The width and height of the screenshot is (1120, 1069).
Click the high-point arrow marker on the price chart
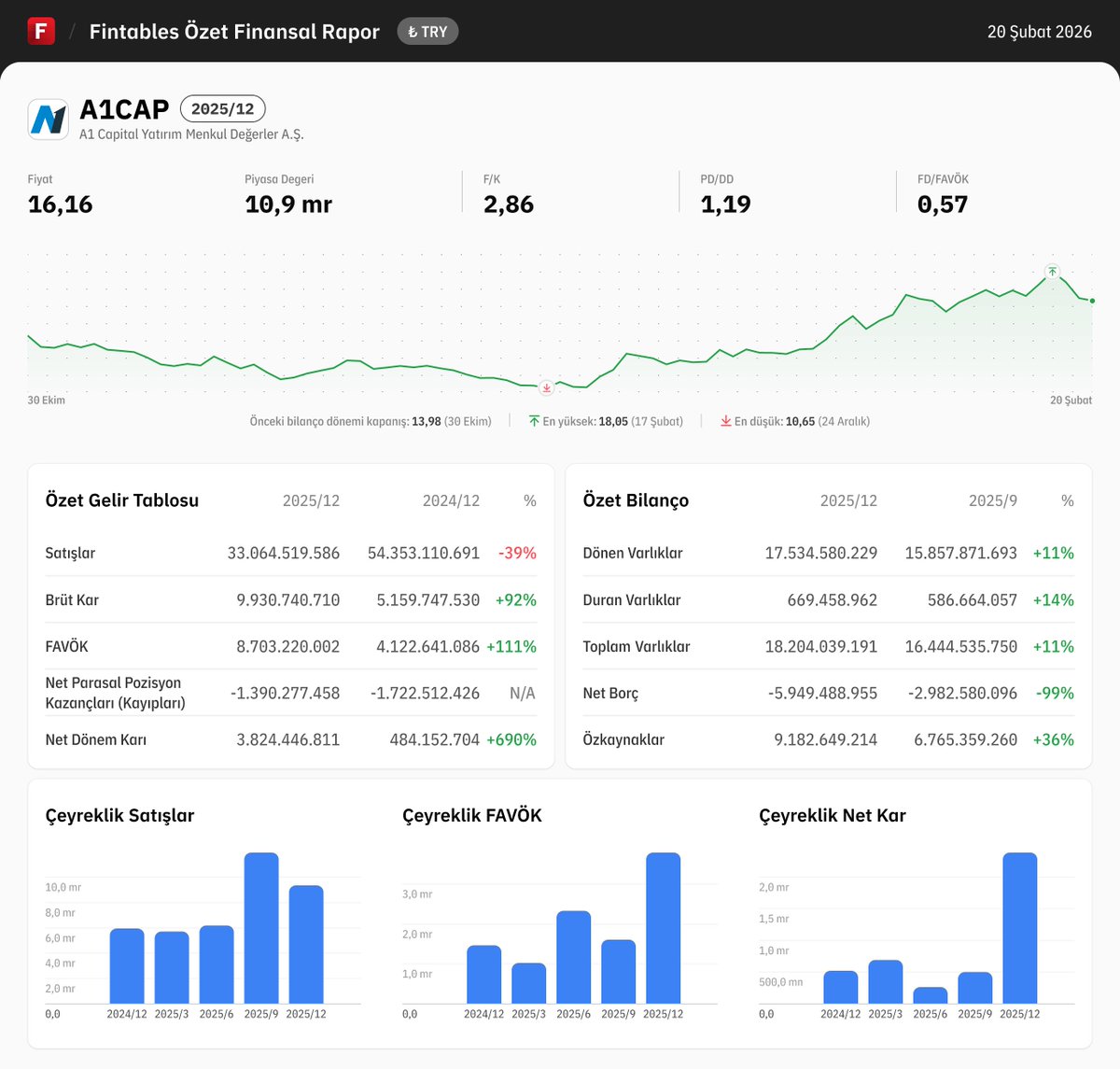tap(1051, 272)
